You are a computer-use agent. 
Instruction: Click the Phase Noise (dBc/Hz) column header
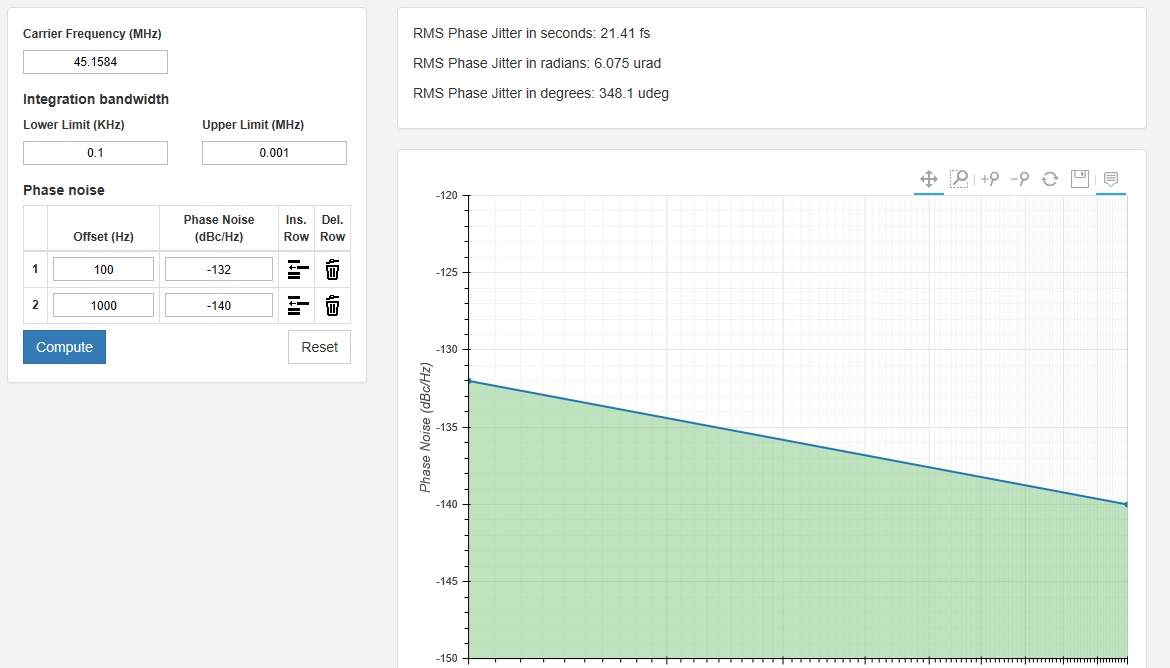(x=219, y=228)
